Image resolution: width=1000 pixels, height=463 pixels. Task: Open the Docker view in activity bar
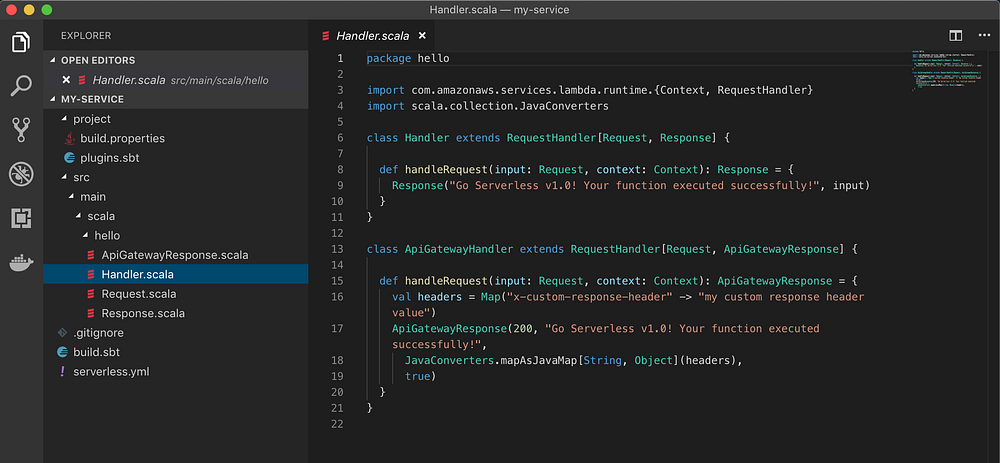21,262
